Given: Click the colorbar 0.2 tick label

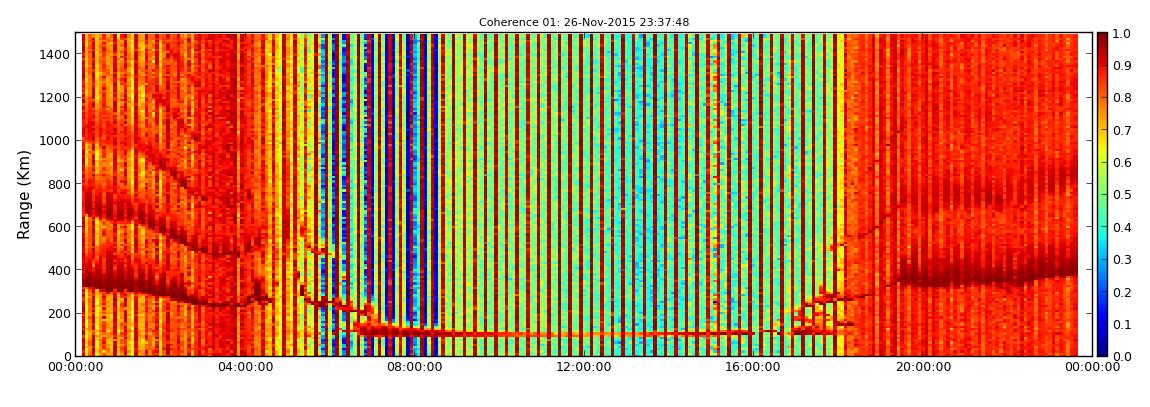Looking at the screenshot, I should click(1121, 292).
